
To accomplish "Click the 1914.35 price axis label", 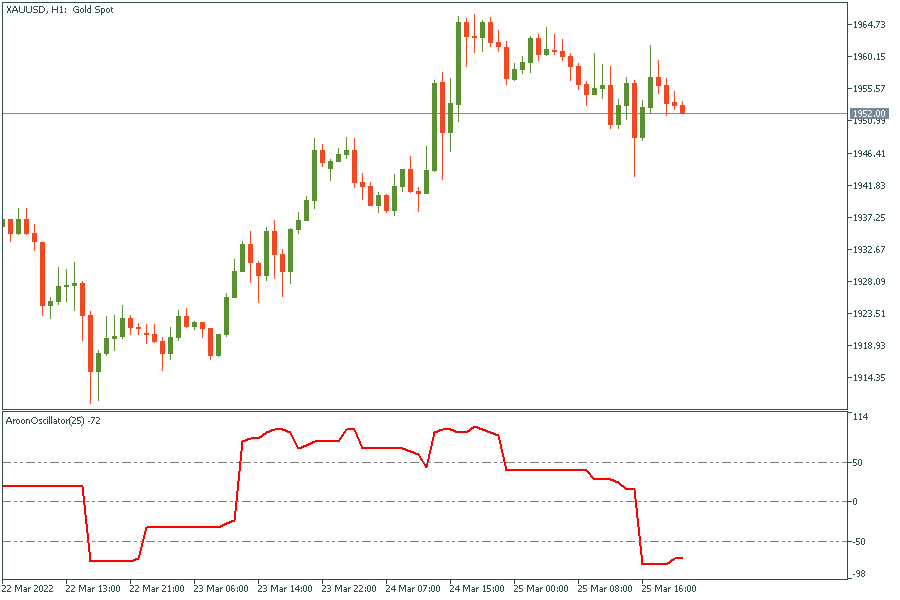I will pyautogui.click(x=868, y=377).
